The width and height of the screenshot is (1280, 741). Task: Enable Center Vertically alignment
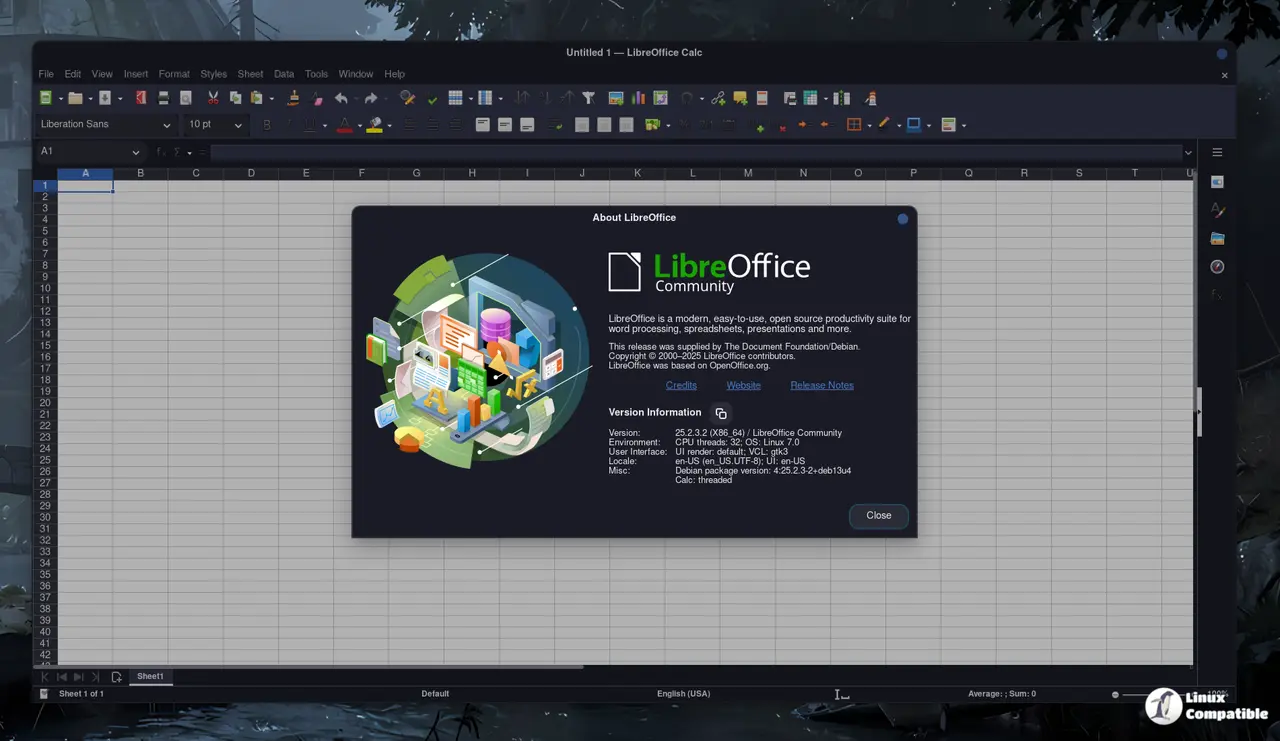tap(505, 125)
